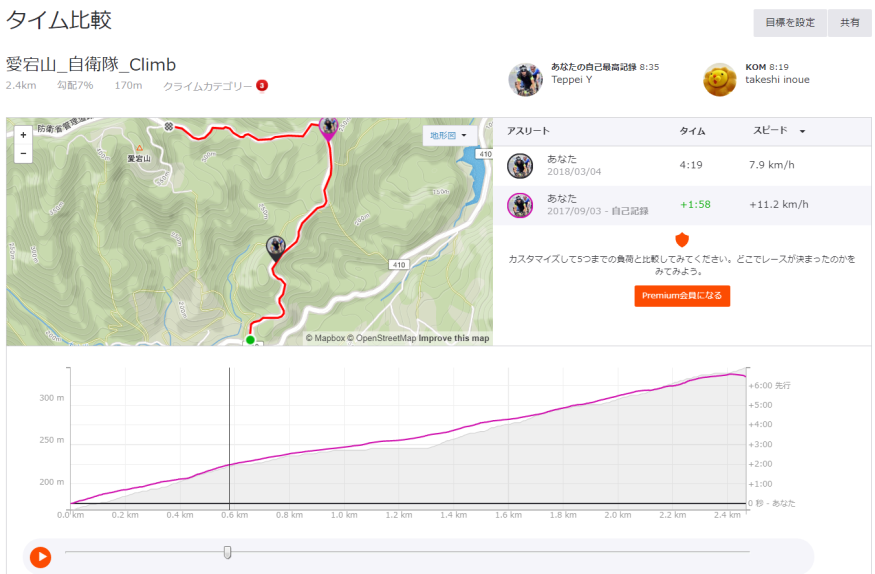Click the 目標を設定 button
This screenshot has width=875, height=574.
tap(790, 23)
